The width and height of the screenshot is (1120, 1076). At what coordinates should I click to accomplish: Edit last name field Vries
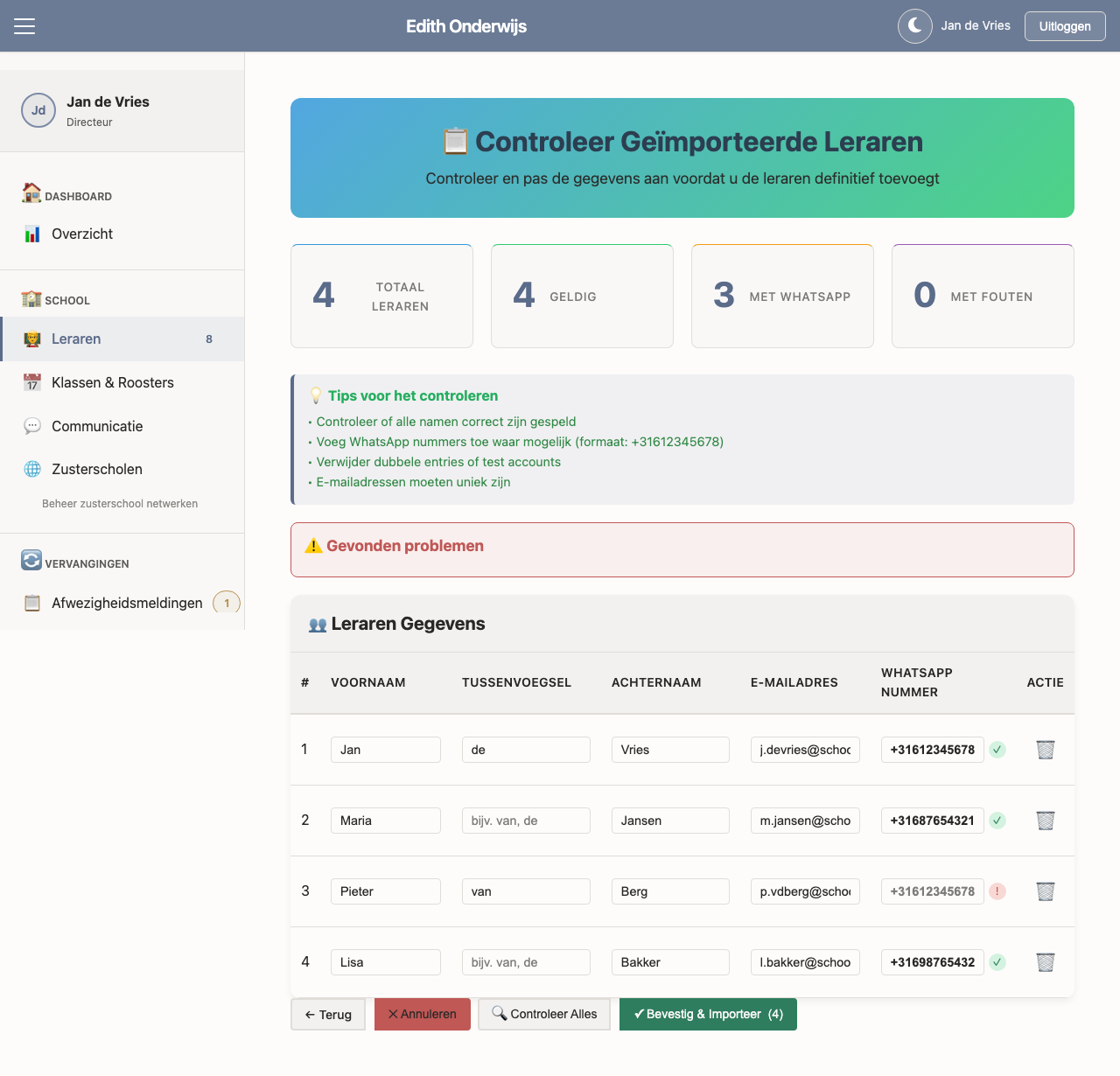click(x=670, y=750)
